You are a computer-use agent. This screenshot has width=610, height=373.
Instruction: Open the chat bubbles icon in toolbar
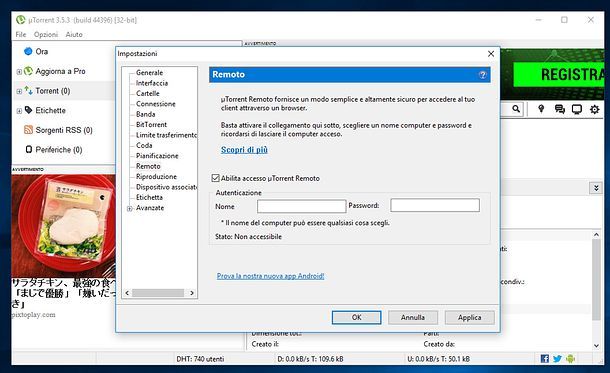point(559,109)
